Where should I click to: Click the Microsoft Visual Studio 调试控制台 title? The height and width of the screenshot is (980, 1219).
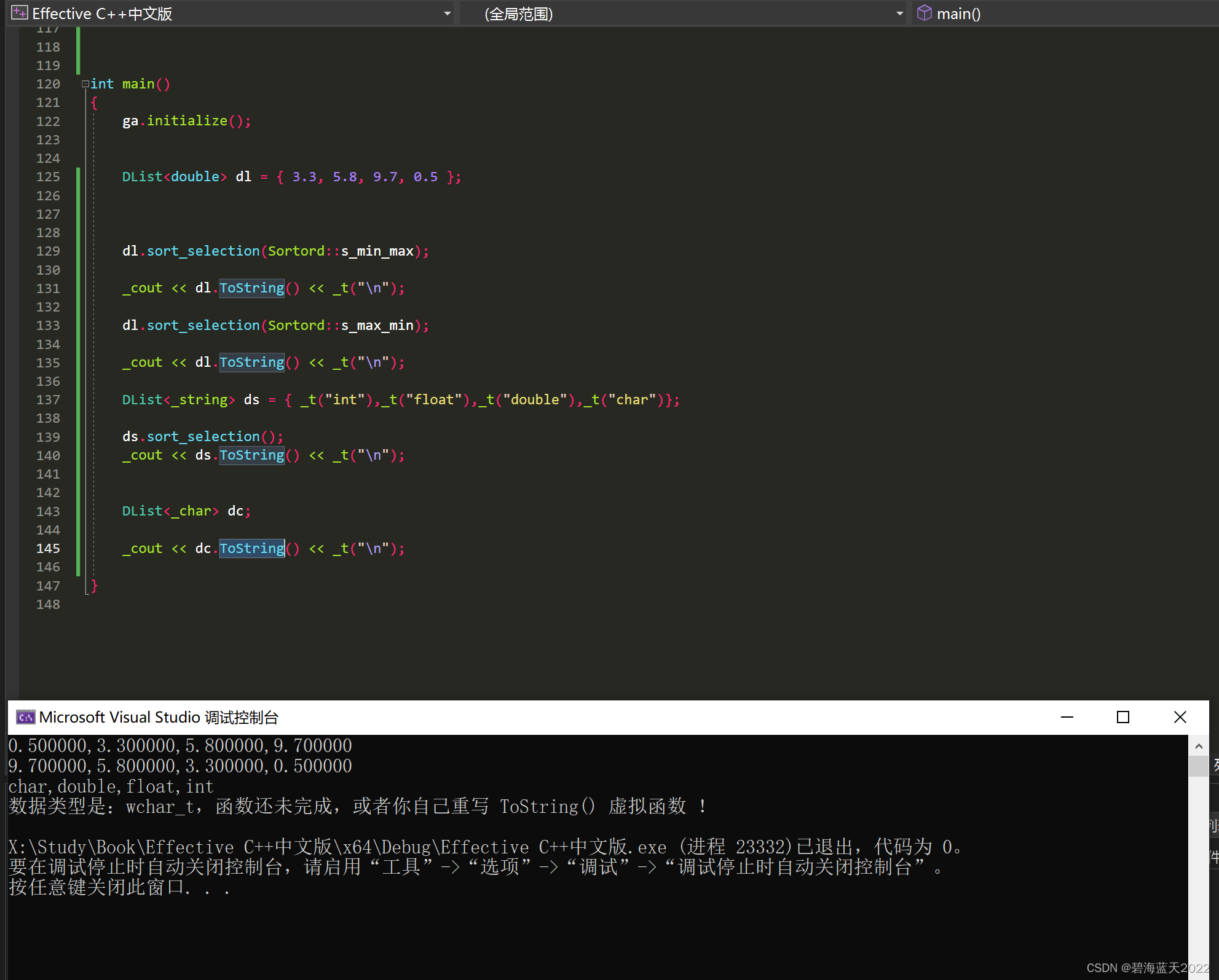pos(159,717)
